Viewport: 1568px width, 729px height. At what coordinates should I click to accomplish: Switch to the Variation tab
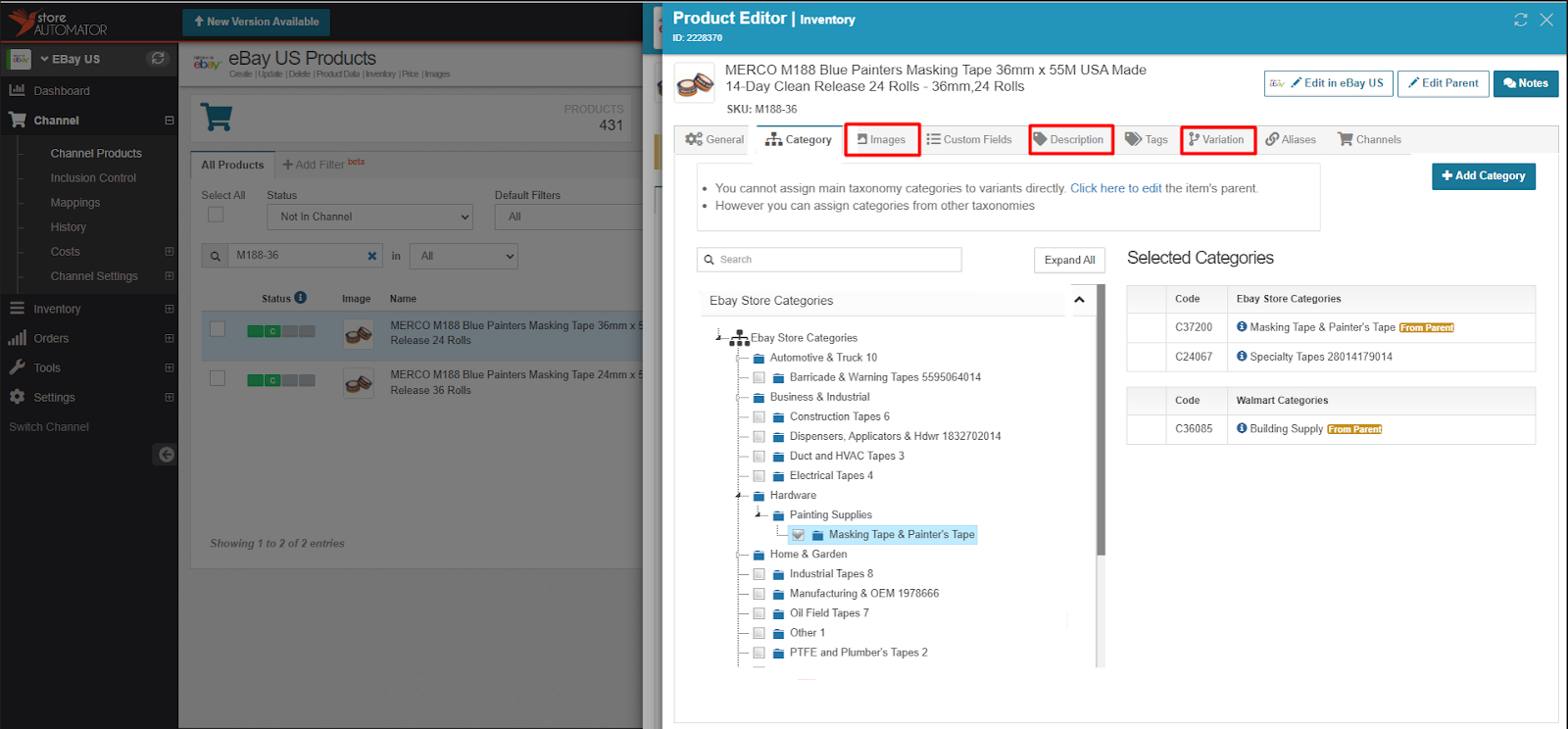(1218, 139)
